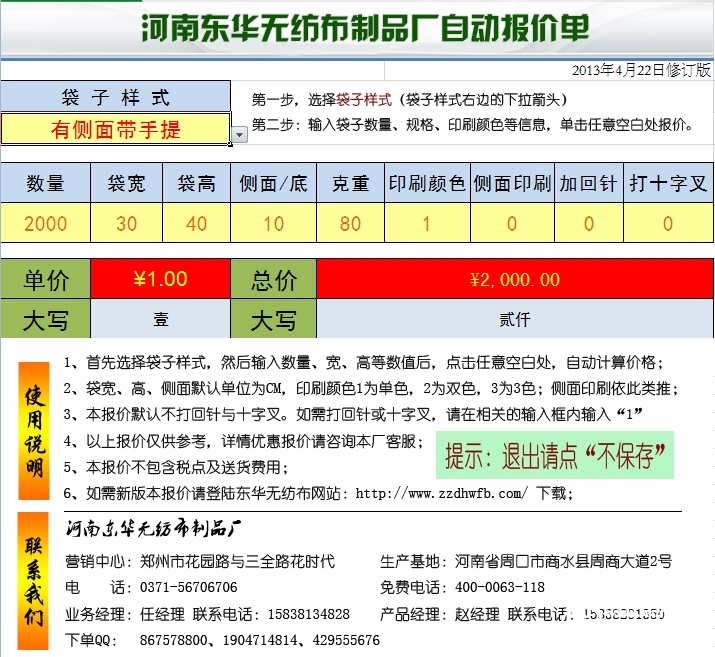Click the uppercase total 贰仟 cell

pyautogui.click(x=514, y=320)
